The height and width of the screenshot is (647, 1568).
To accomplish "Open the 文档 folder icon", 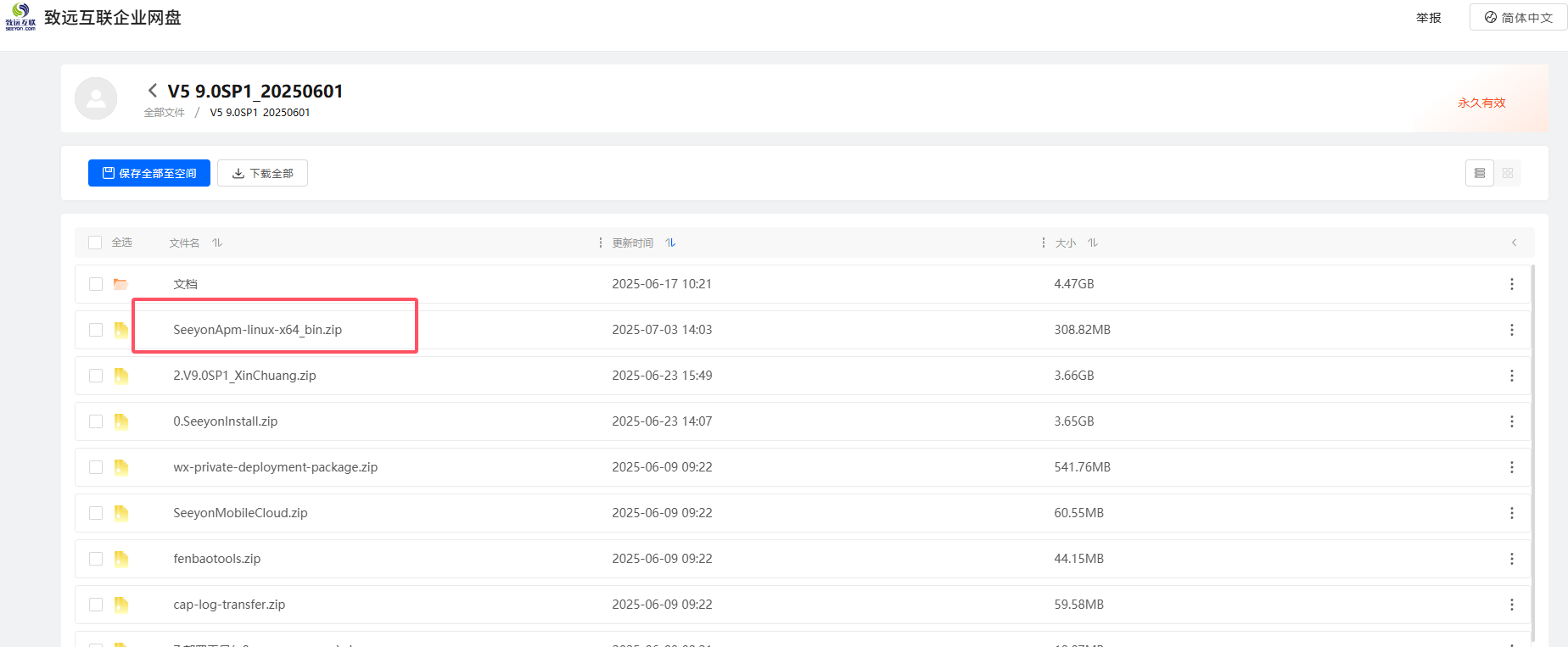I will 120,284.
